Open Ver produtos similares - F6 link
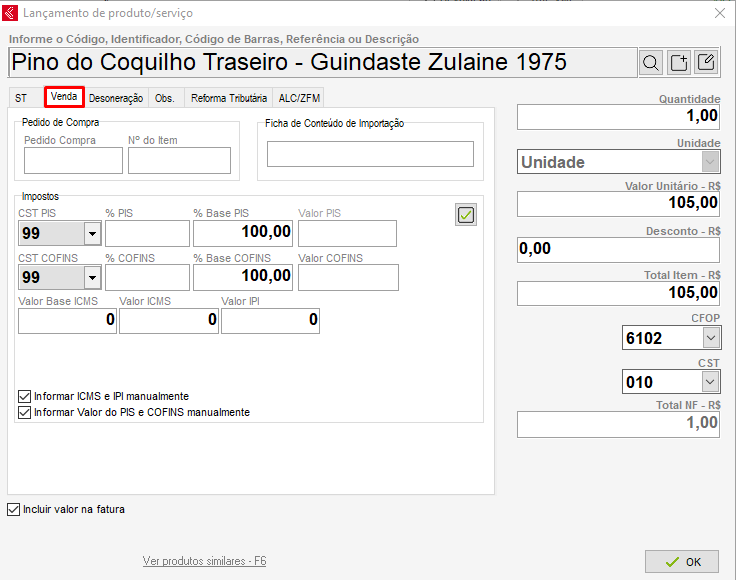736x580 pixels. 204,561
